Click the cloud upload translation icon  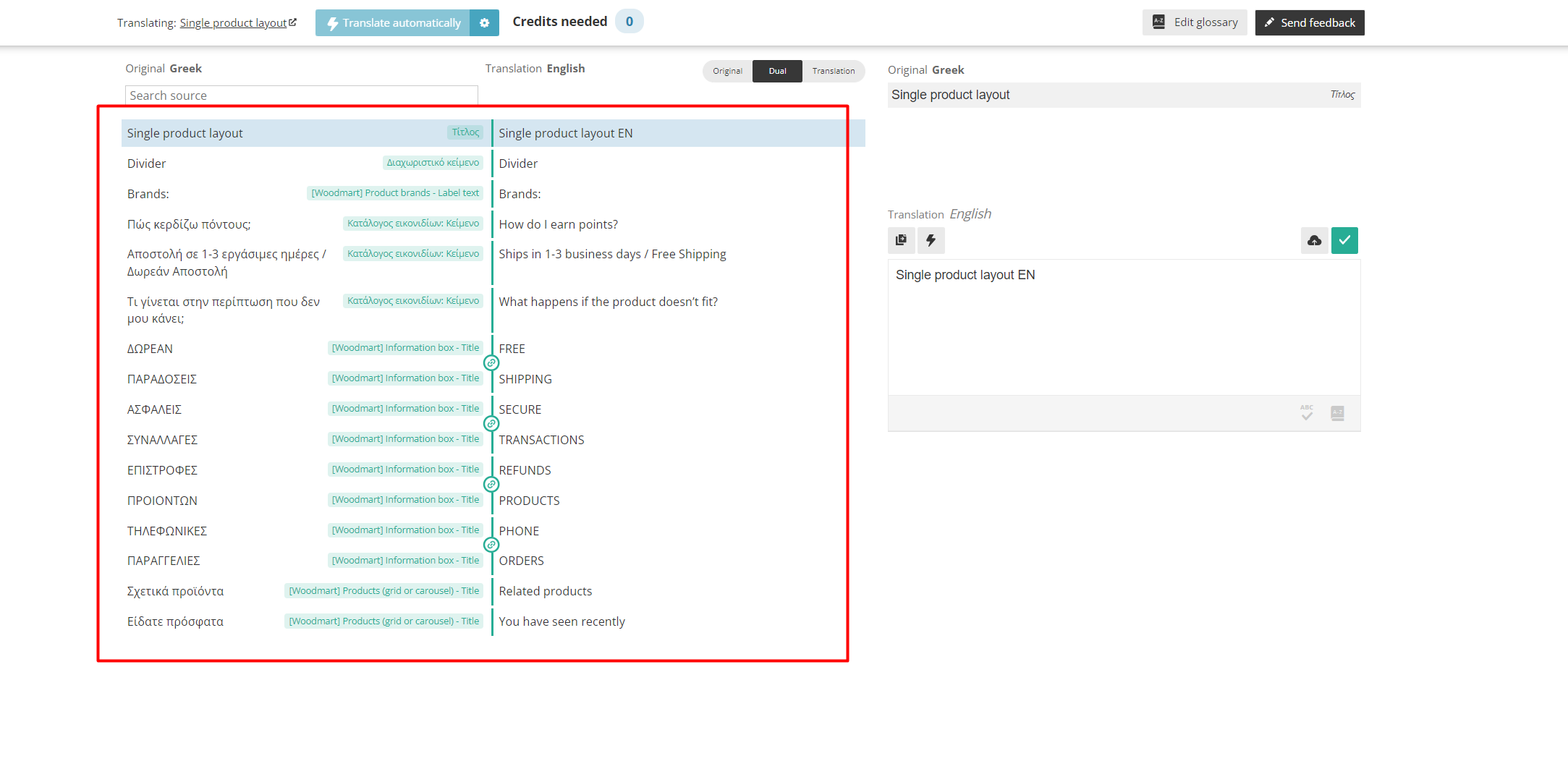click(1315, 240)
